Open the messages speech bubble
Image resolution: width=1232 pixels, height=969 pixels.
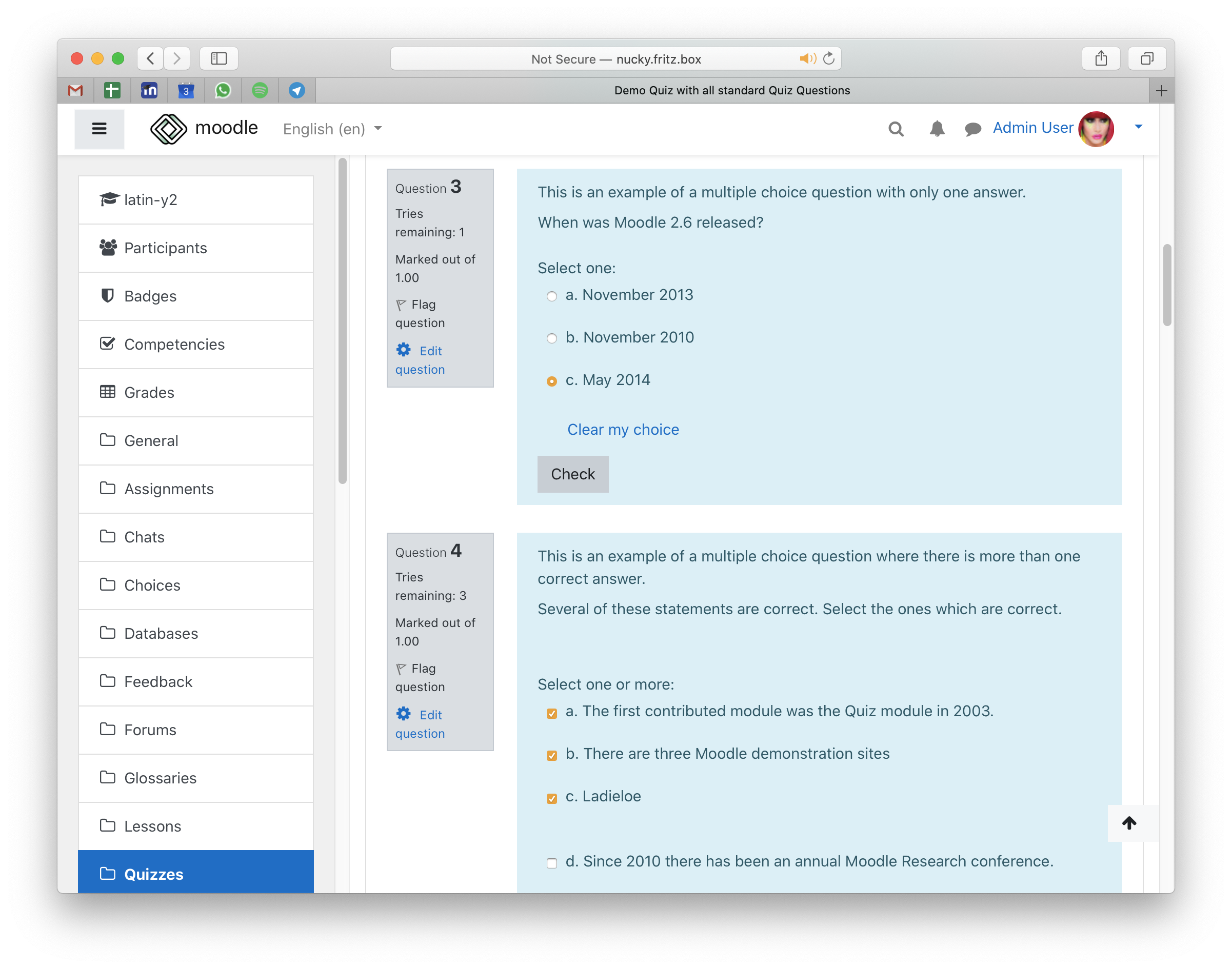[972, 129]
